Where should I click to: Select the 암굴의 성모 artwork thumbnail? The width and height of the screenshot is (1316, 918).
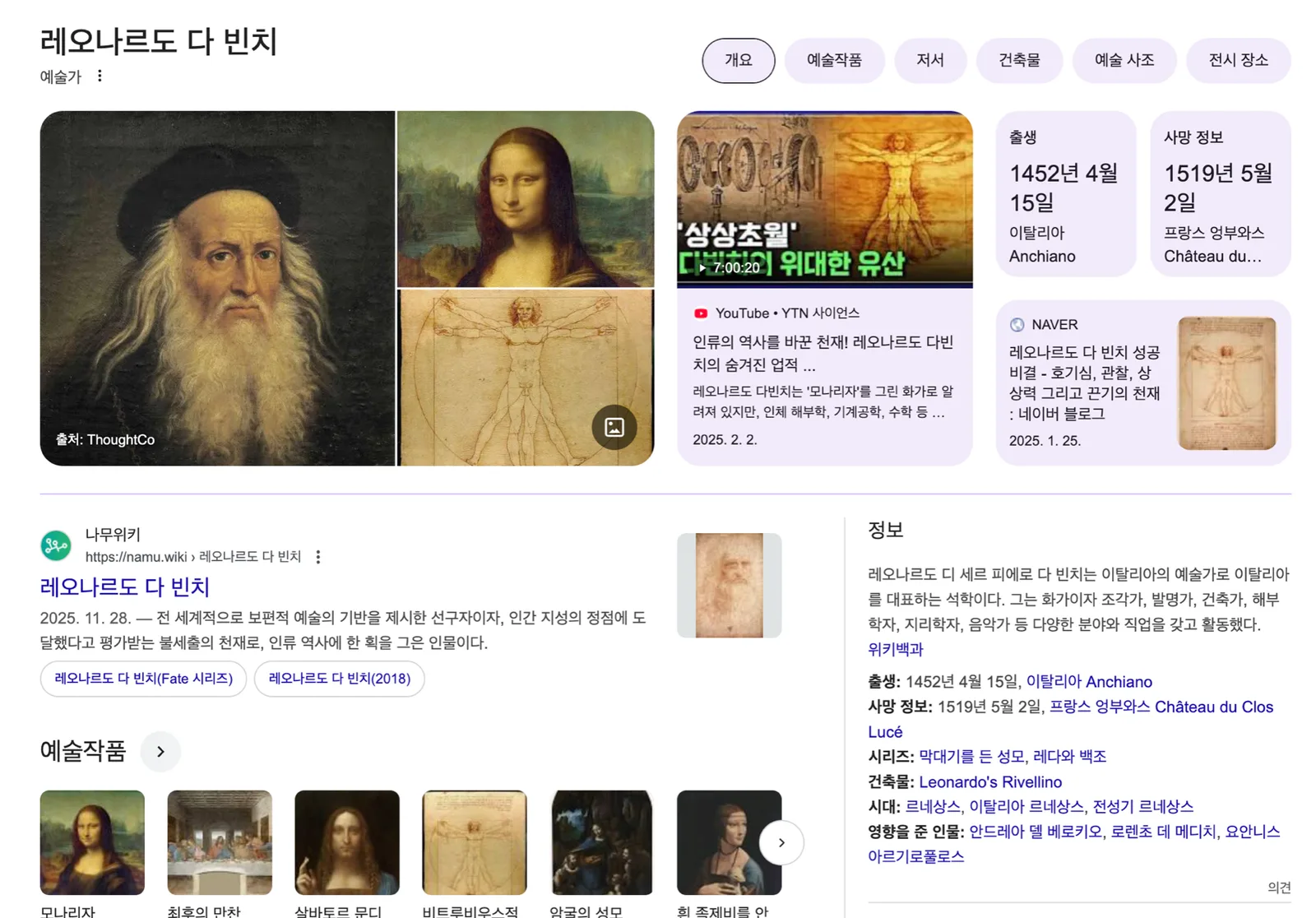point(602,842)
